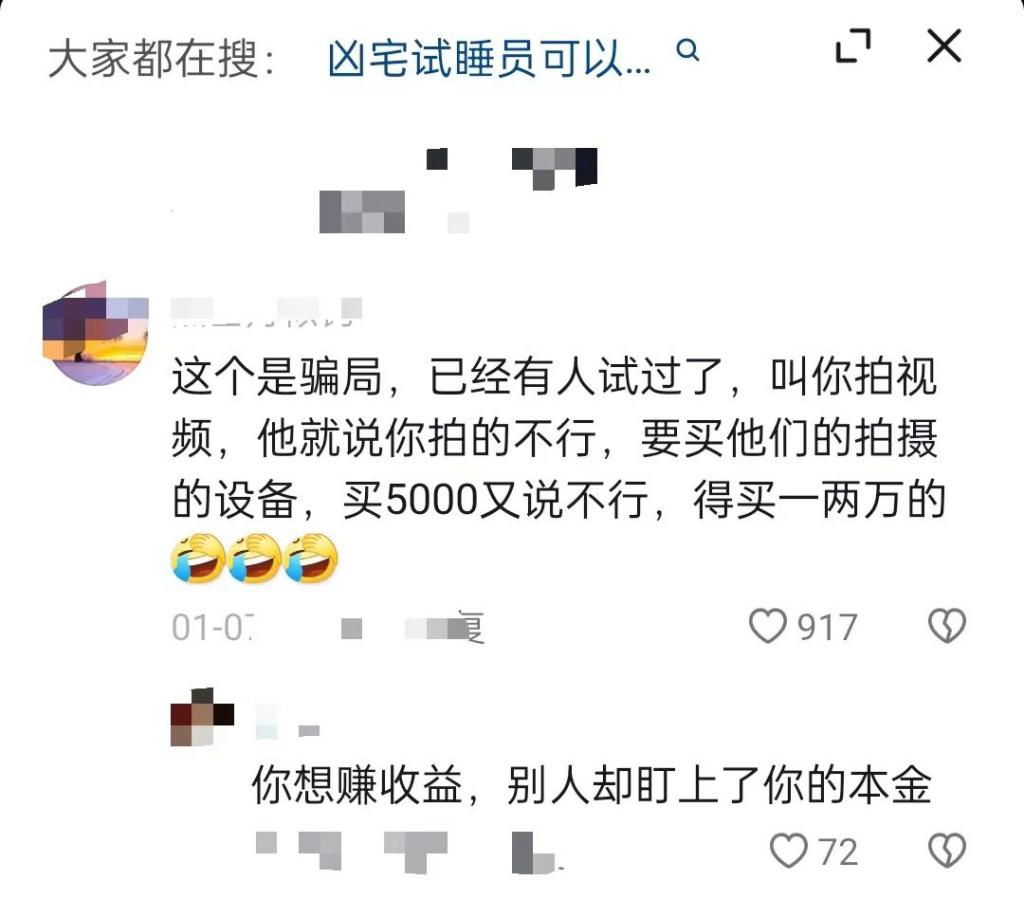Open the first commenter's sunset avatar
The image size is (1024, 899).
pos(95,334)
